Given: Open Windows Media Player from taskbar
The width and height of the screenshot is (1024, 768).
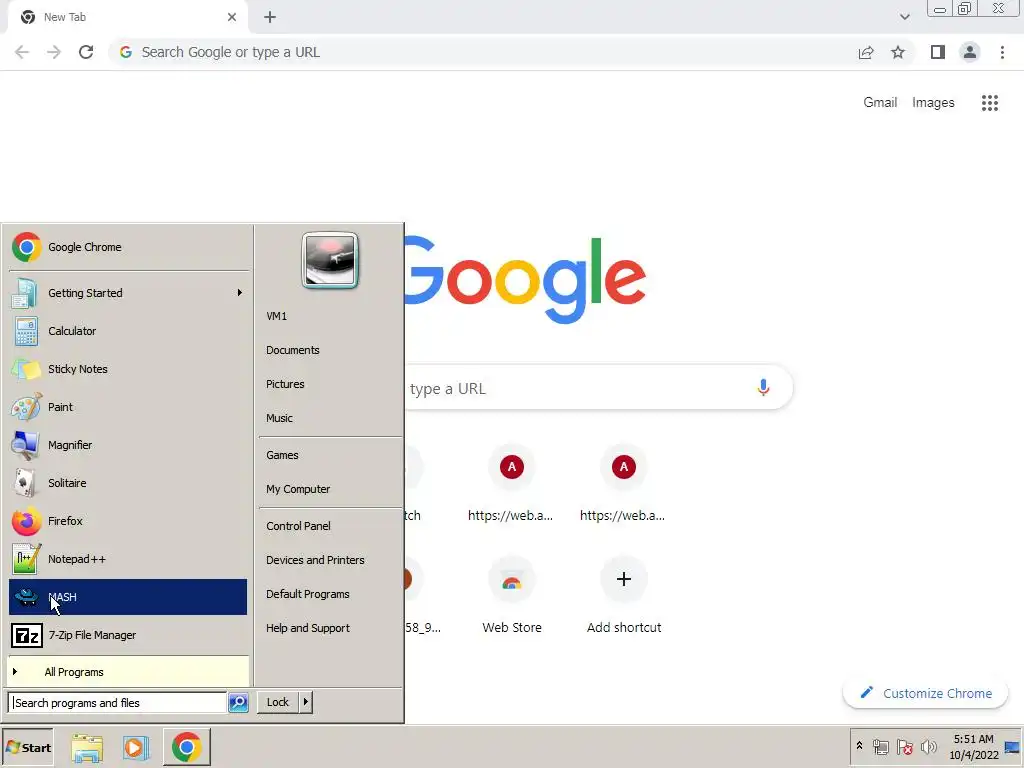Looking at the screenshot, I should pos(136,747).
